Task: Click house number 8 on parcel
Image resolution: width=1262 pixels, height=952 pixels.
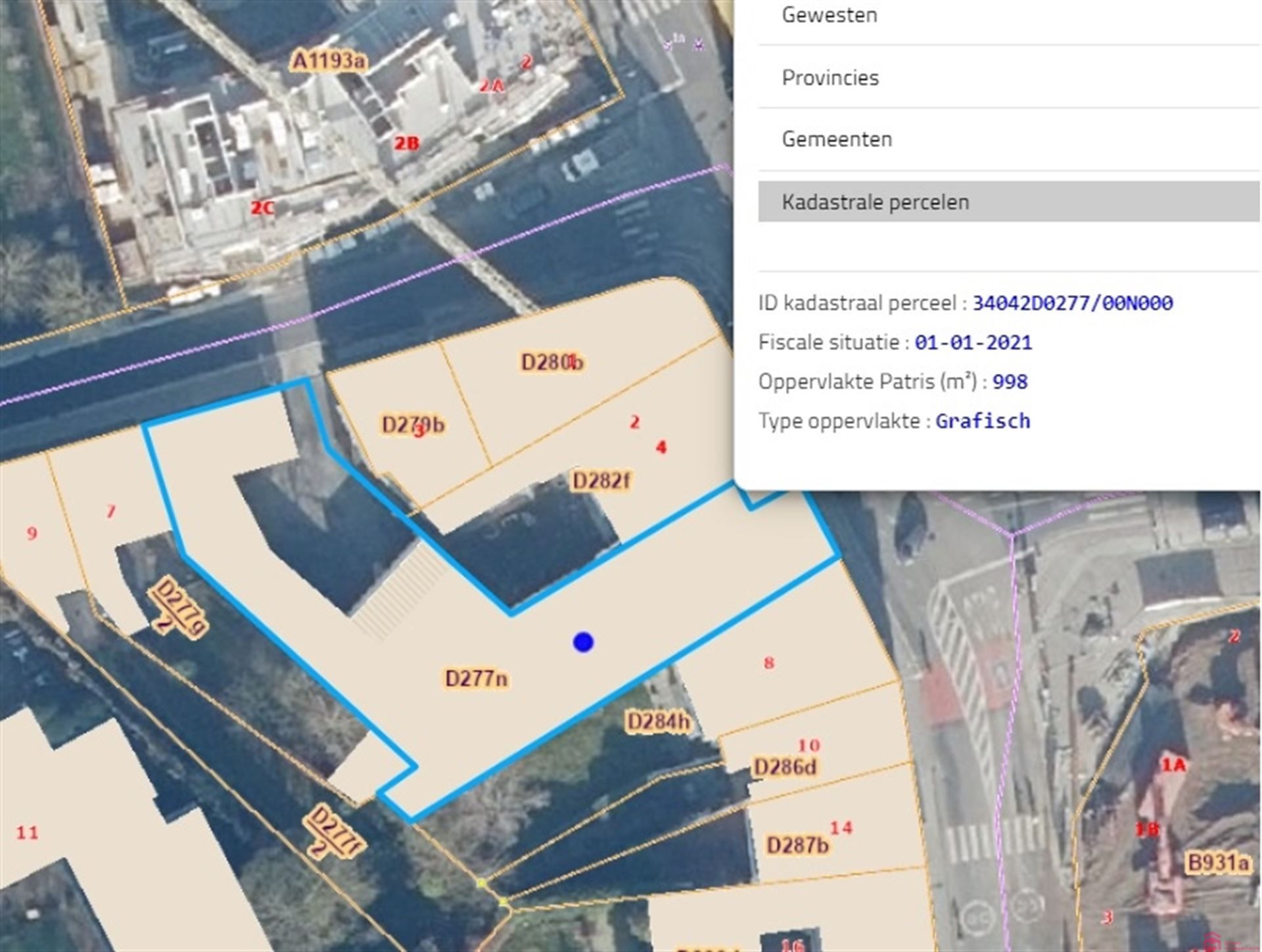Action: point(768,663)
